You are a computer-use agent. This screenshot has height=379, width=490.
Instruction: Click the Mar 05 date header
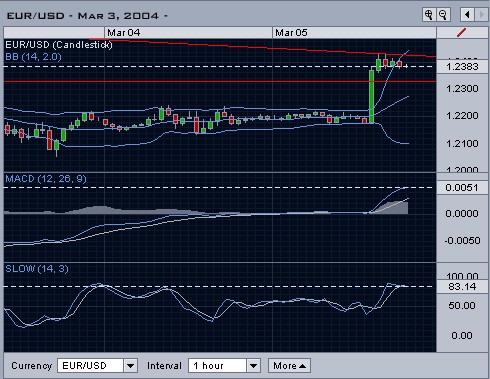pos(291,33)
